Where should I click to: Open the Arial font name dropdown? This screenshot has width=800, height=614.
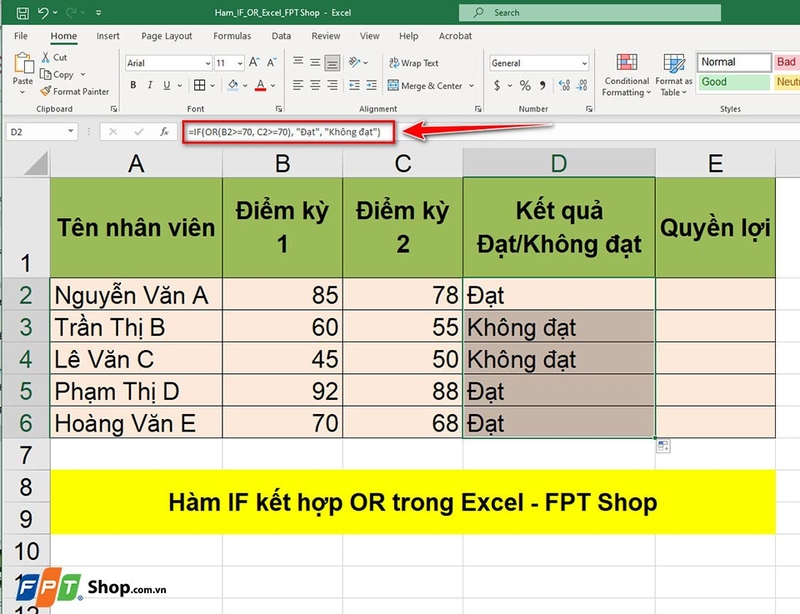(208, 63)
